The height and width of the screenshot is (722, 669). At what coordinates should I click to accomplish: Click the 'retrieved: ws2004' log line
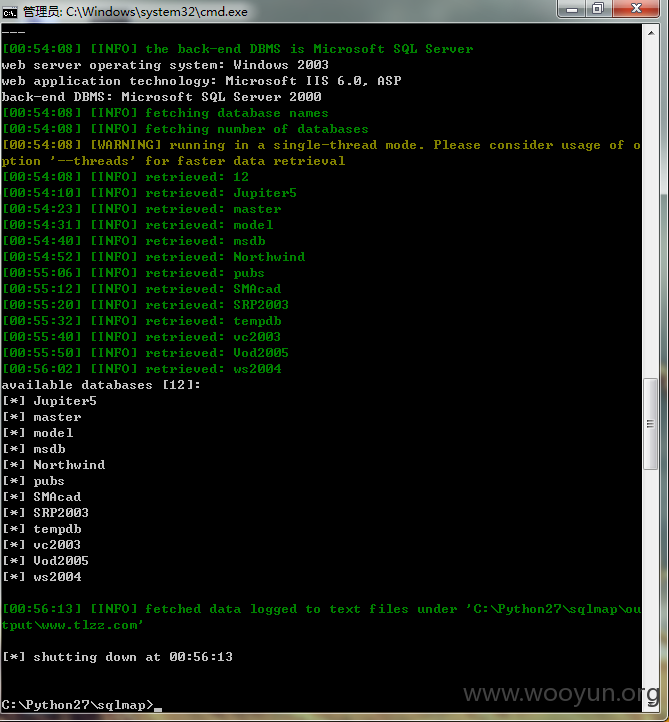141,369
